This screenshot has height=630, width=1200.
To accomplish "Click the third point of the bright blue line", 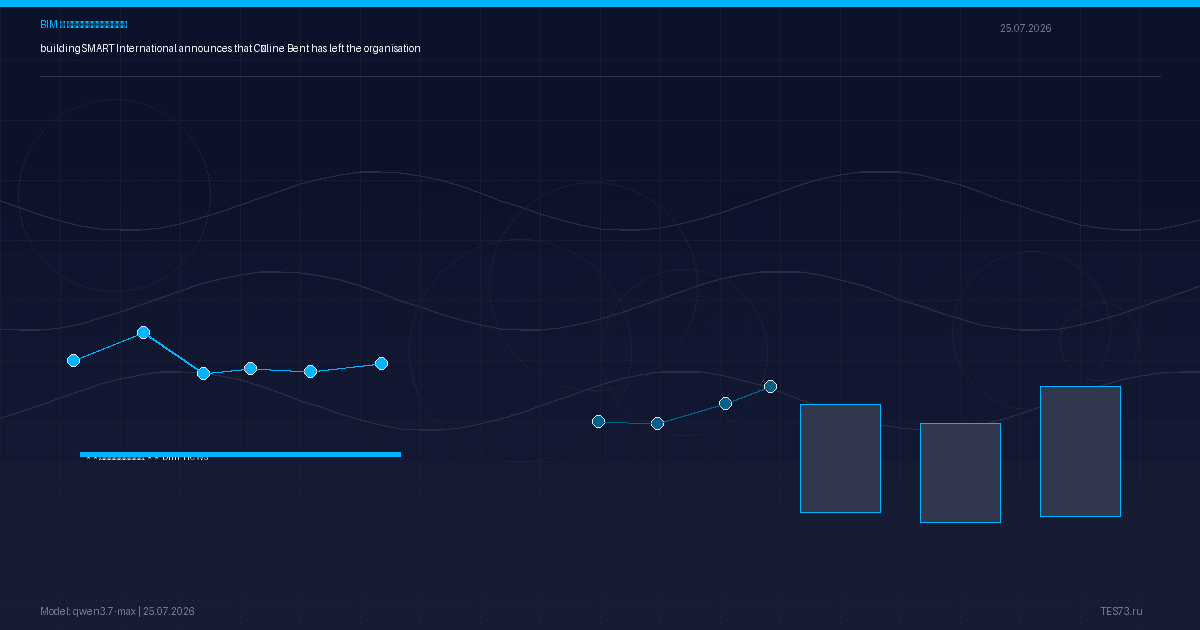I will tap(203, 373).
